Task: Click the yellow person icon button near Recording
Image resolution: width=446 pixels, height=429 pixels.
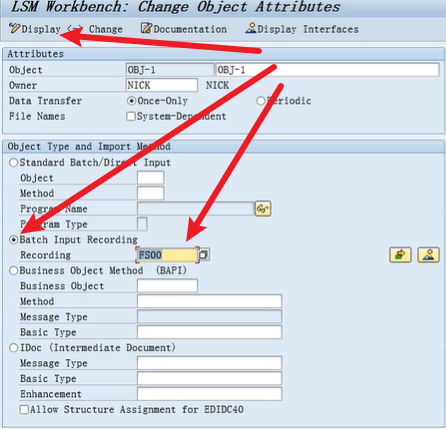Action: pos(428,255)
